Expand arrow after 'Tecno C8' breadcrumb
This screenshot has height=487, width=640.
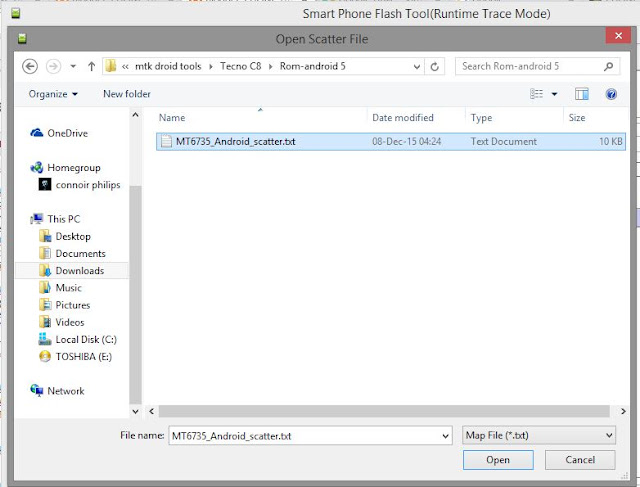point(270,67)
